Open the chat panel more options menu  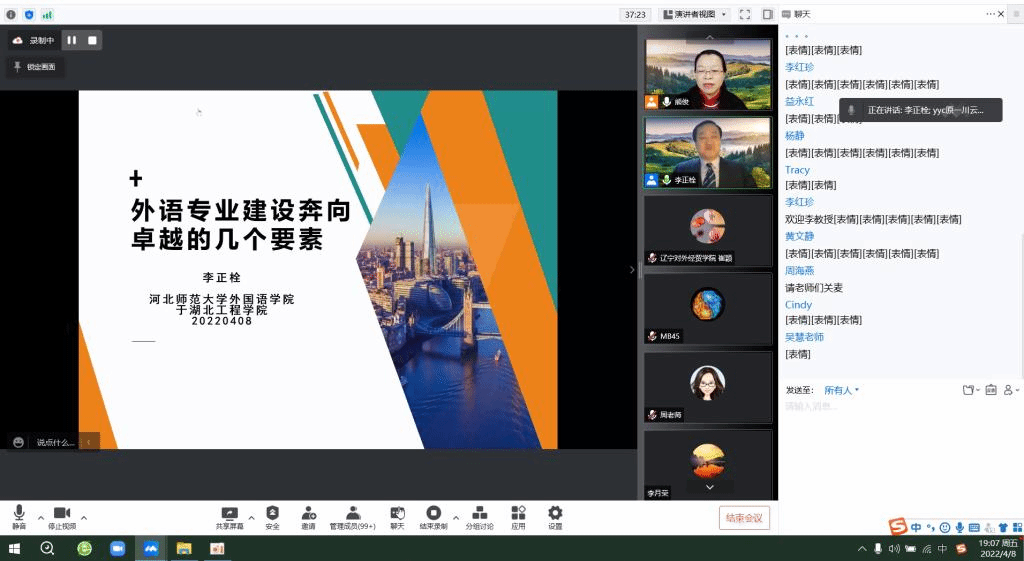tap(991, 14)
